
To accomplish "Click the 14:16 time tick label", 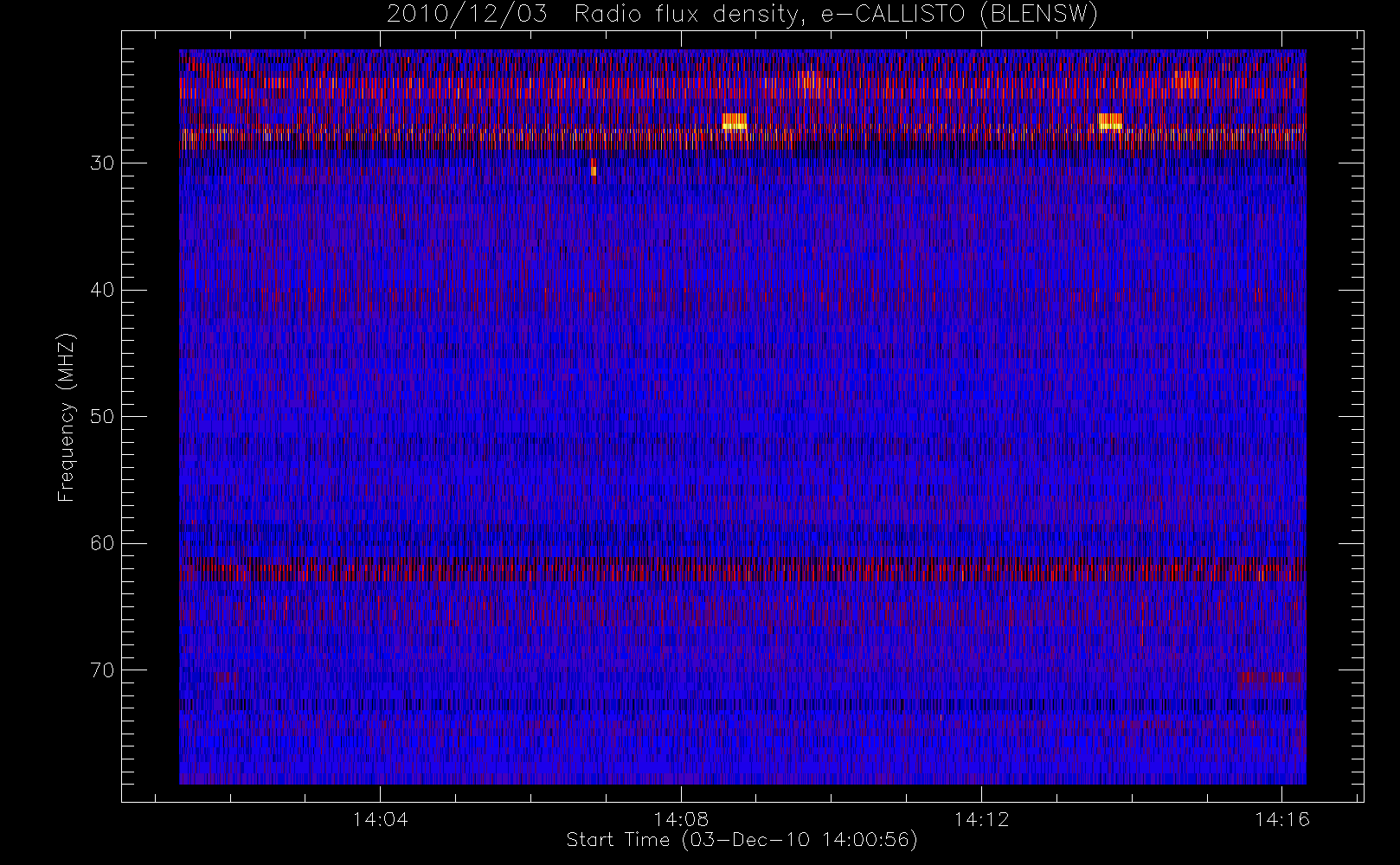I will tap(1282, 819).
